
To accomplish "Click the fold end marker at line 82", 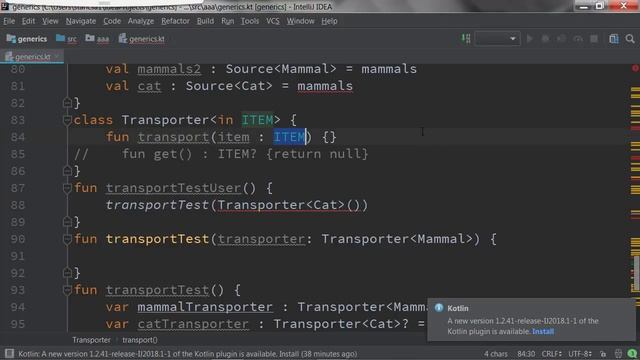I will click(67, 103).
